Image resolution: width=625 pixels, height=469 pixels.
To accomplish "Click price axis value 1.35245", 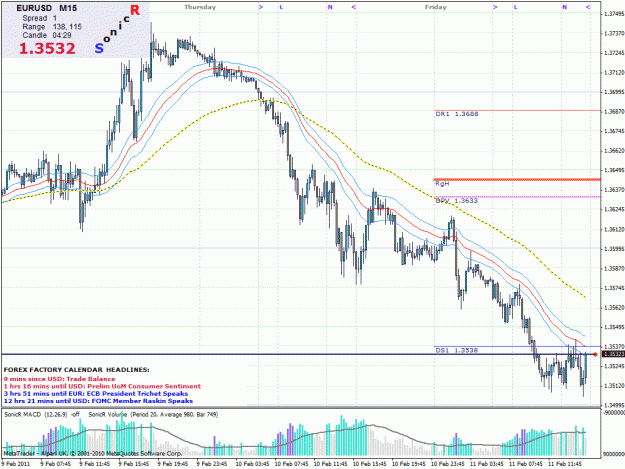I will coord(614,367).
